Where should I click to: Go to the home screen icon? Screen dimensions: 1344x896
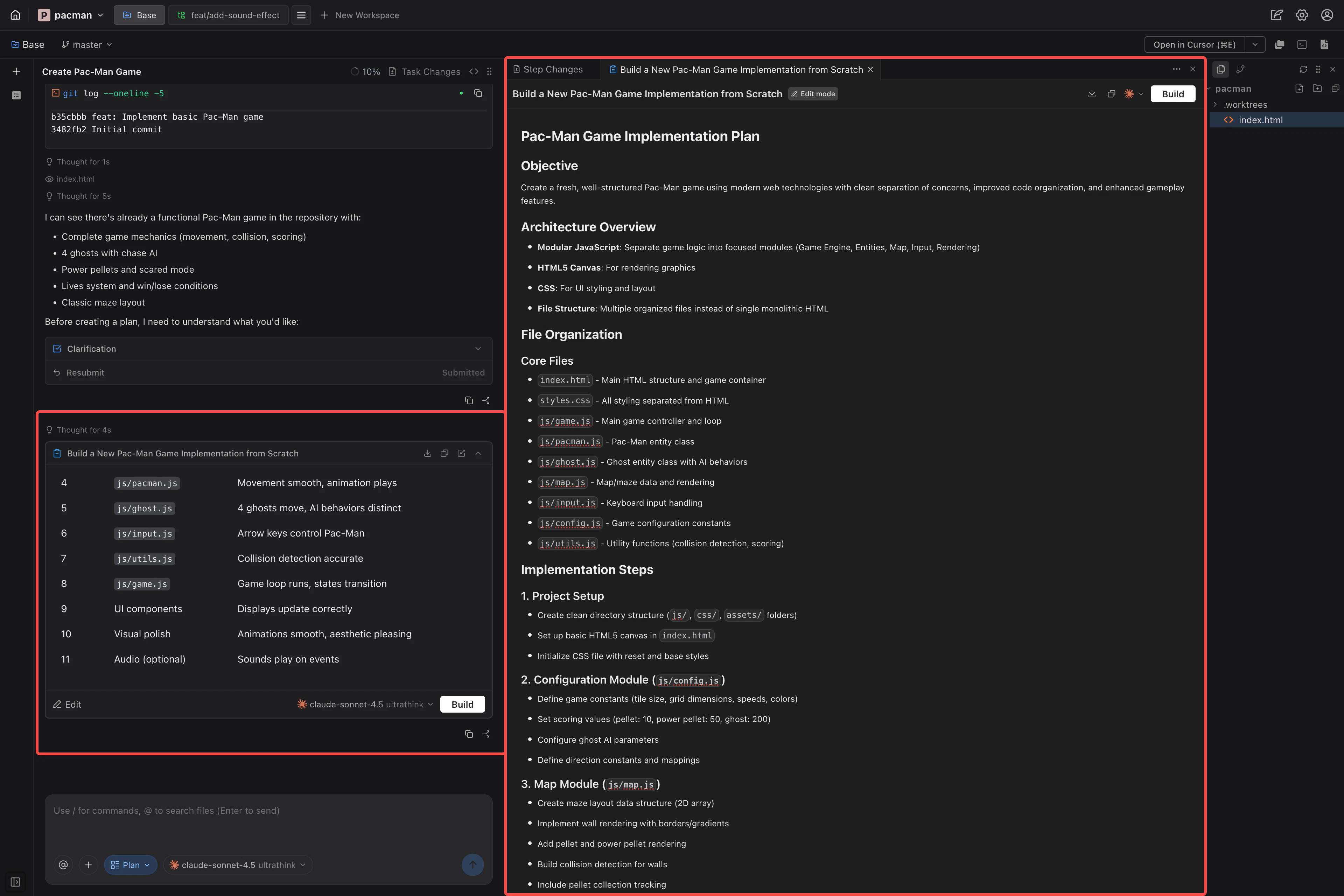(x=15, y=15)
